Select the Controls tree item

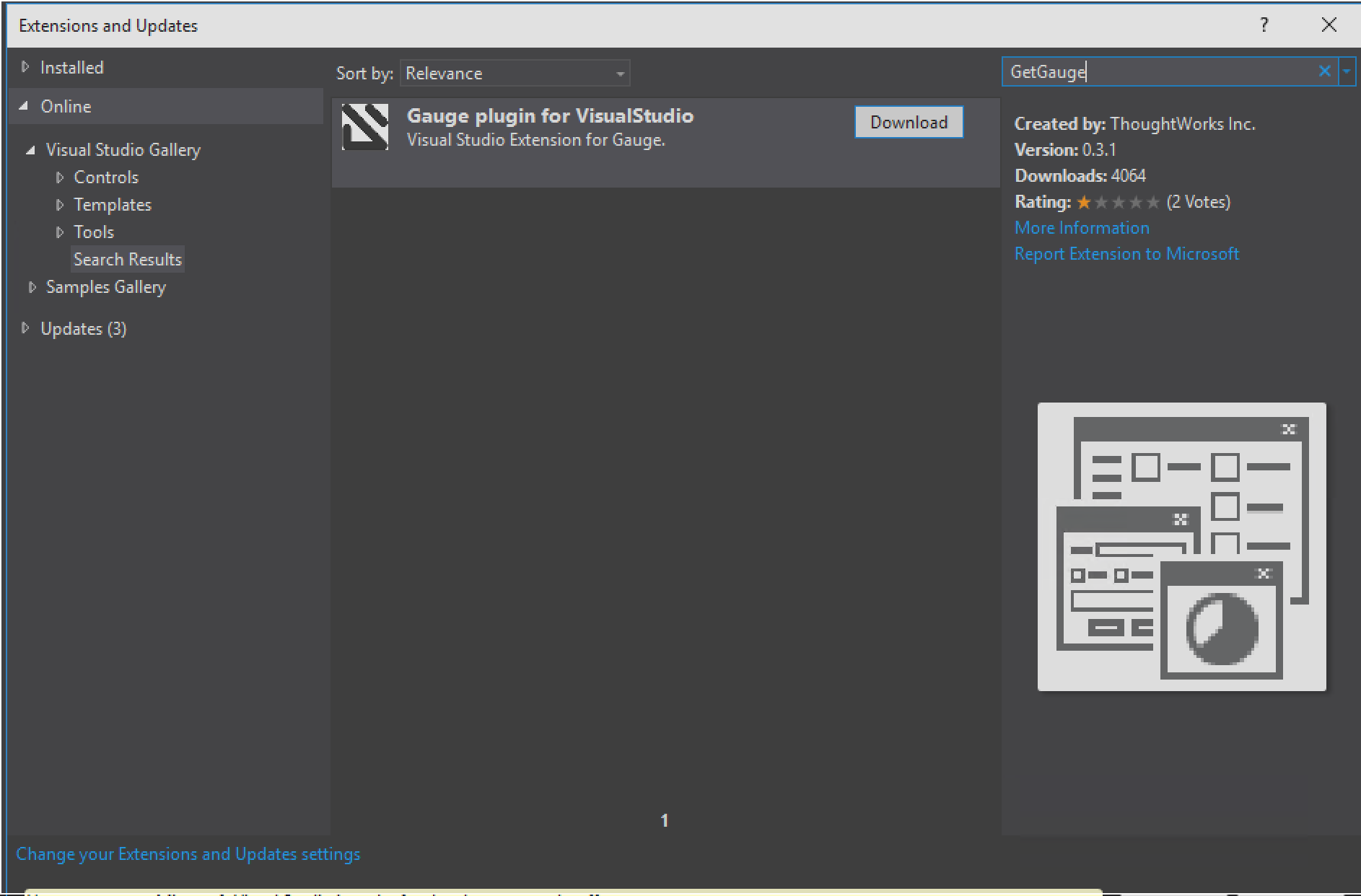point(106,177)
